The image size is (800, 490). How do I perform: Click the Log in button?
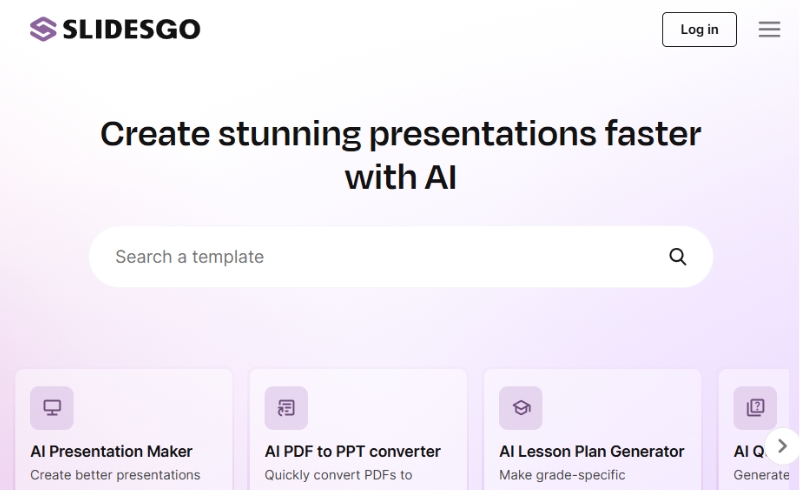(699, 30)
